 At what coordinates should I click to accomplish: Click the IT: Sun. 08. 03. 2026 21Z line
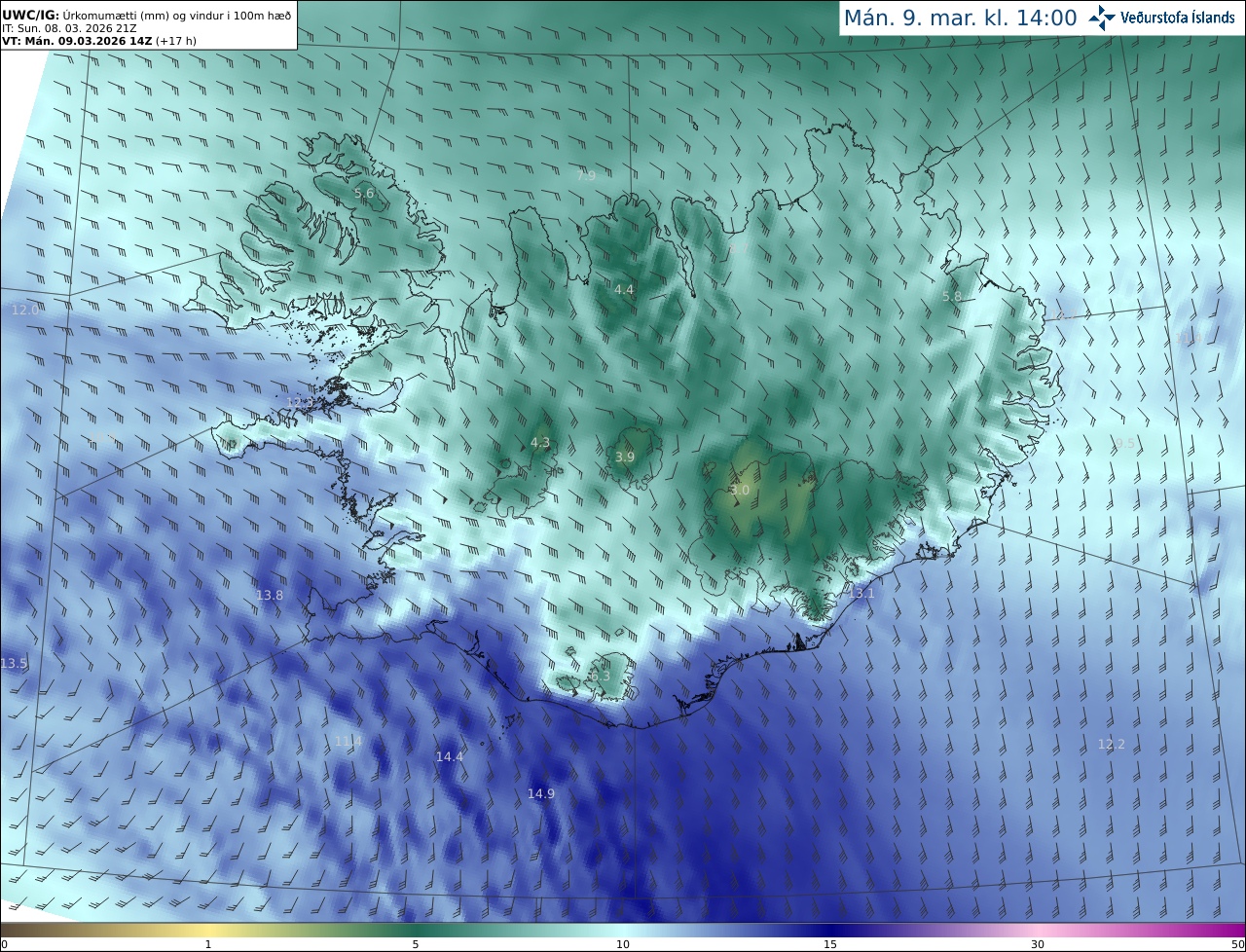[70, 28]
